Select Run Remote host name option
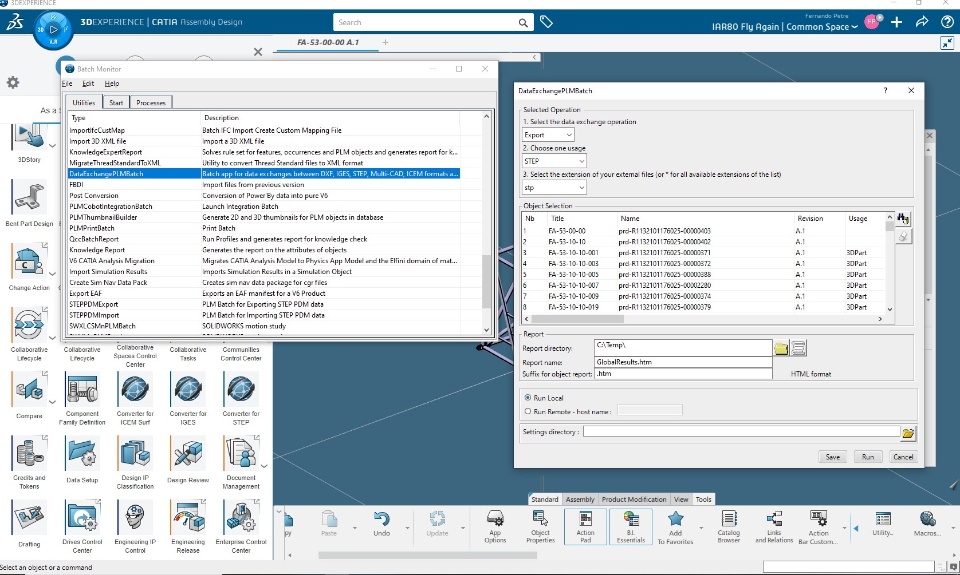This screenshot has height=575, width=960. [x=528, y=412]
